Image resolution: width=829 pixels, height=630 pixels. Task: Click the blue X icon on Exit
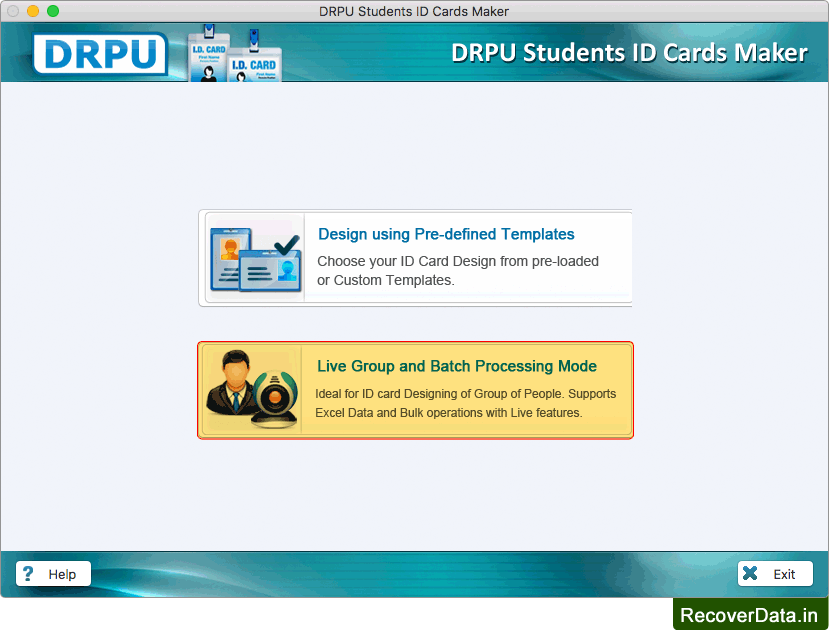[x=750, y=573]
